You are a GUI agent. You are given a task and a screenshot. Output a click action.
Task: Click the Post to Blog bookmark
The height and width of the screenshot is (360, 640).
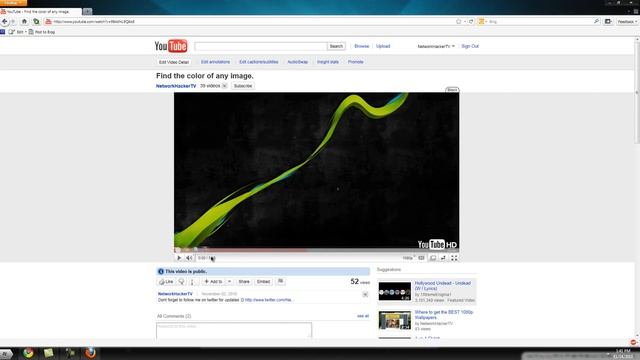(42, 32)
